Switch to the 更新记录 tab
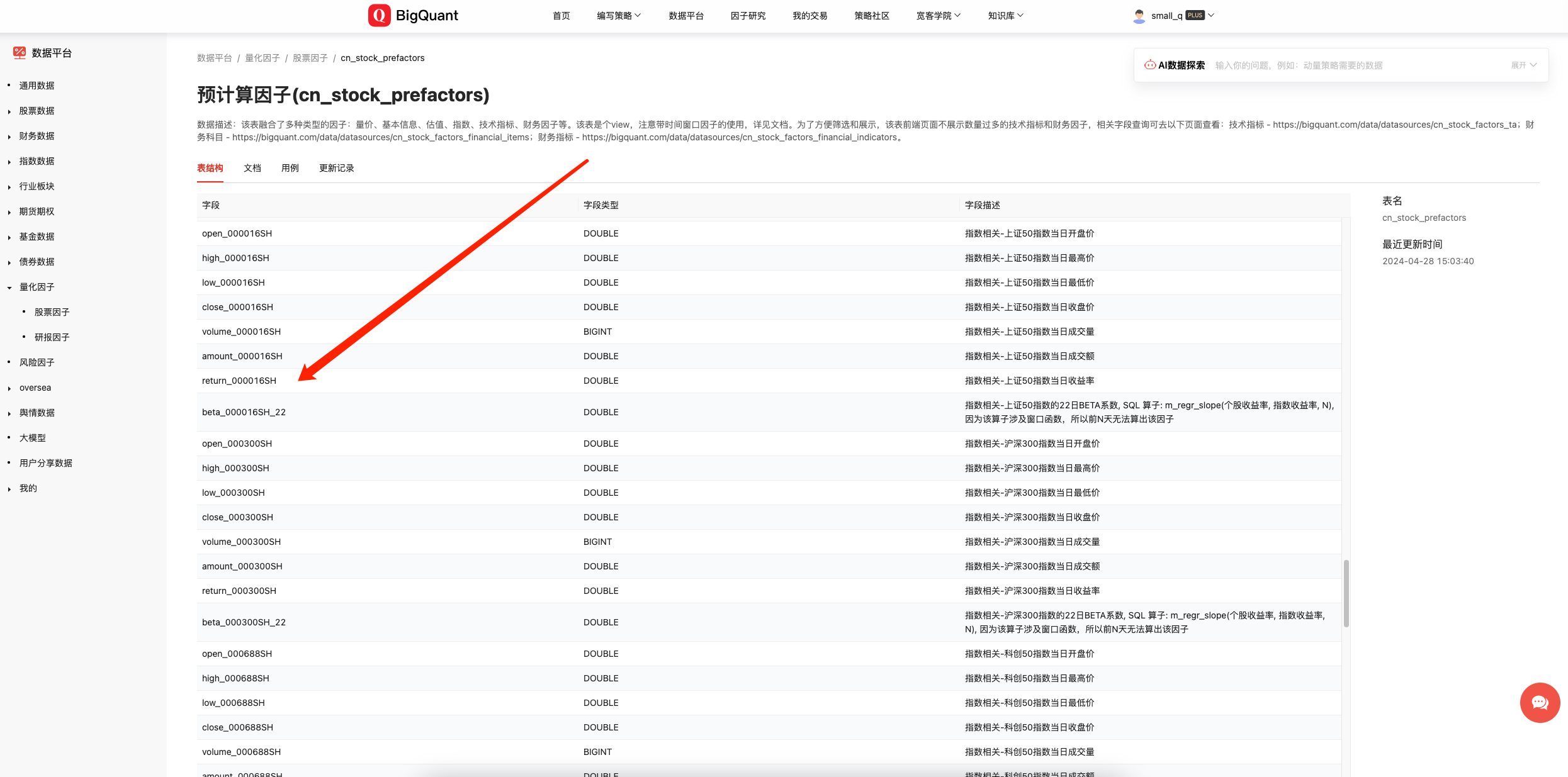The width and height of the screenshot is (1568, 777). pos(336,168)
